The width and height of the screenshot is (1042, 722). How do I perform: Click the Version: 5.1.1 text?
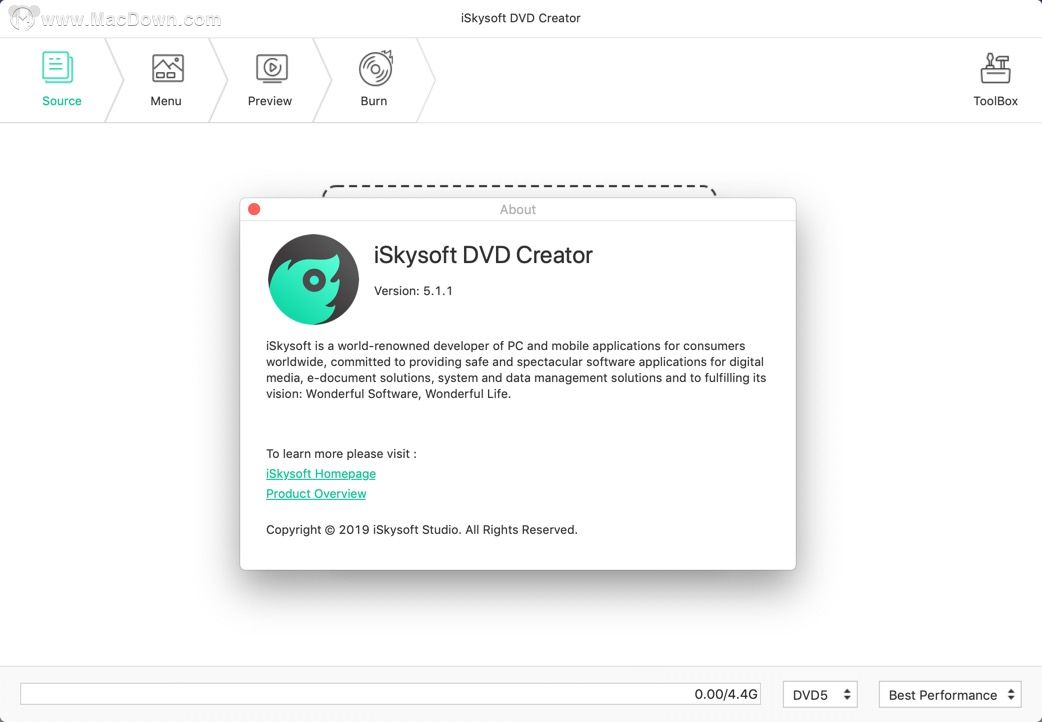click(x=413, y=291)
